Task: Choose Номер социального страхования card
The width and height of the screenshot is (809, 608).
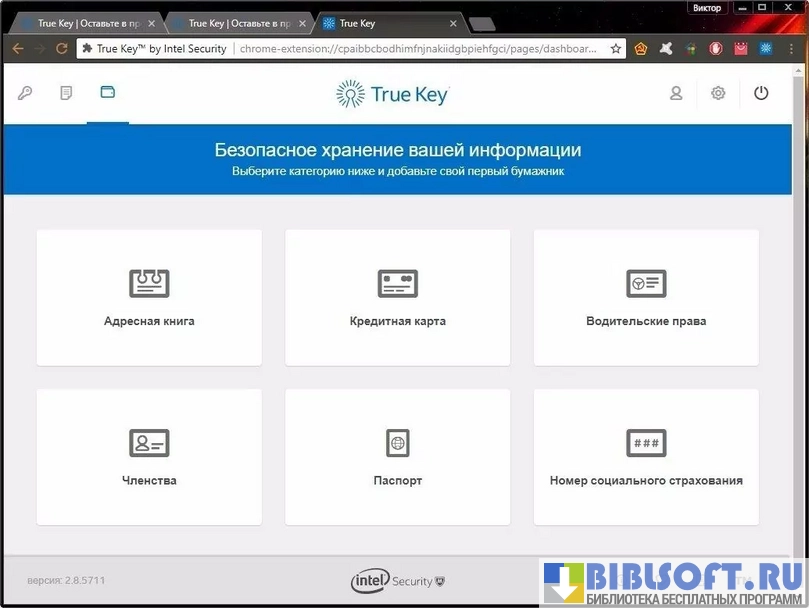Action: coord(646,456)
